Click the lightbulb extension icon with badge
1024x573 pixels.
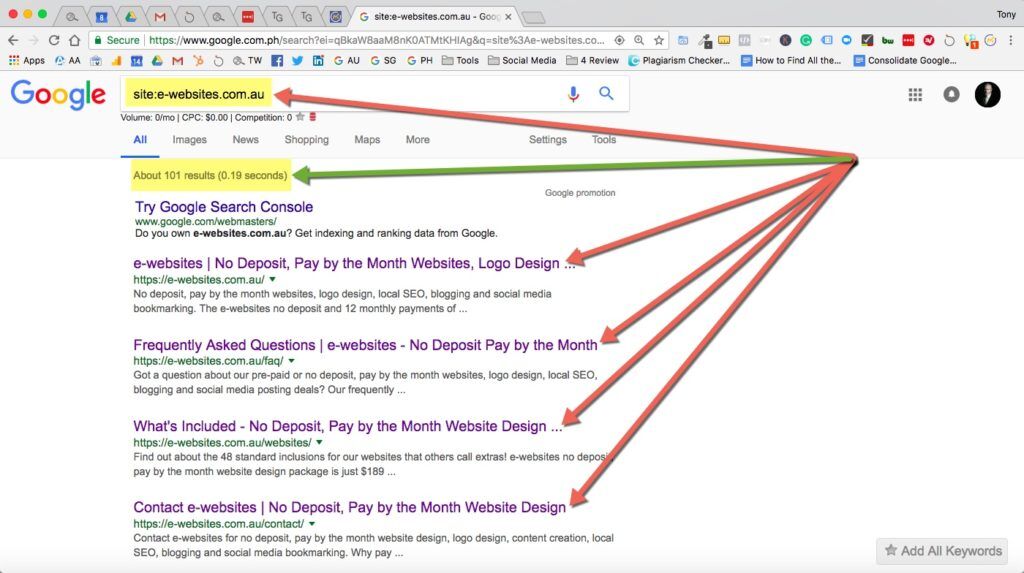[970, 41]
